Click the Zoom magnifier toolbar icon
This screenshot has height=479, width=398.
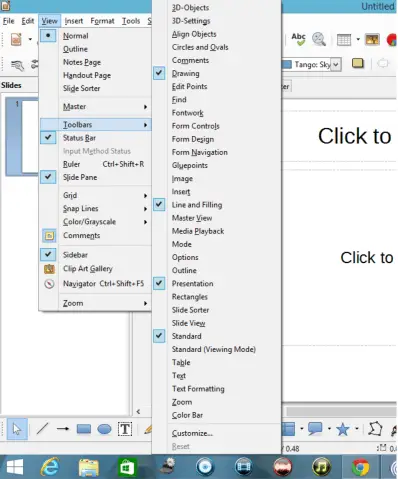319,39
